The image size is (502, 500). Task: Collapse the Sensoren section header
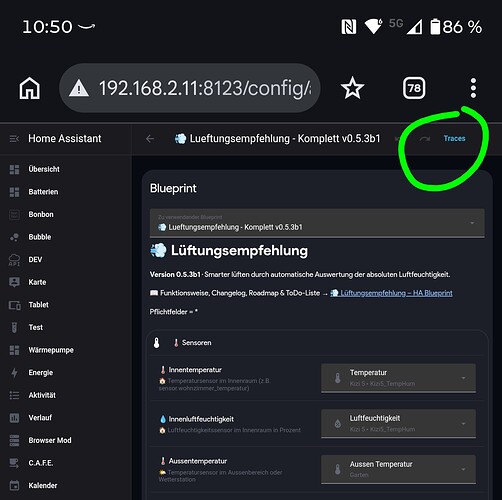pos(317,343)
